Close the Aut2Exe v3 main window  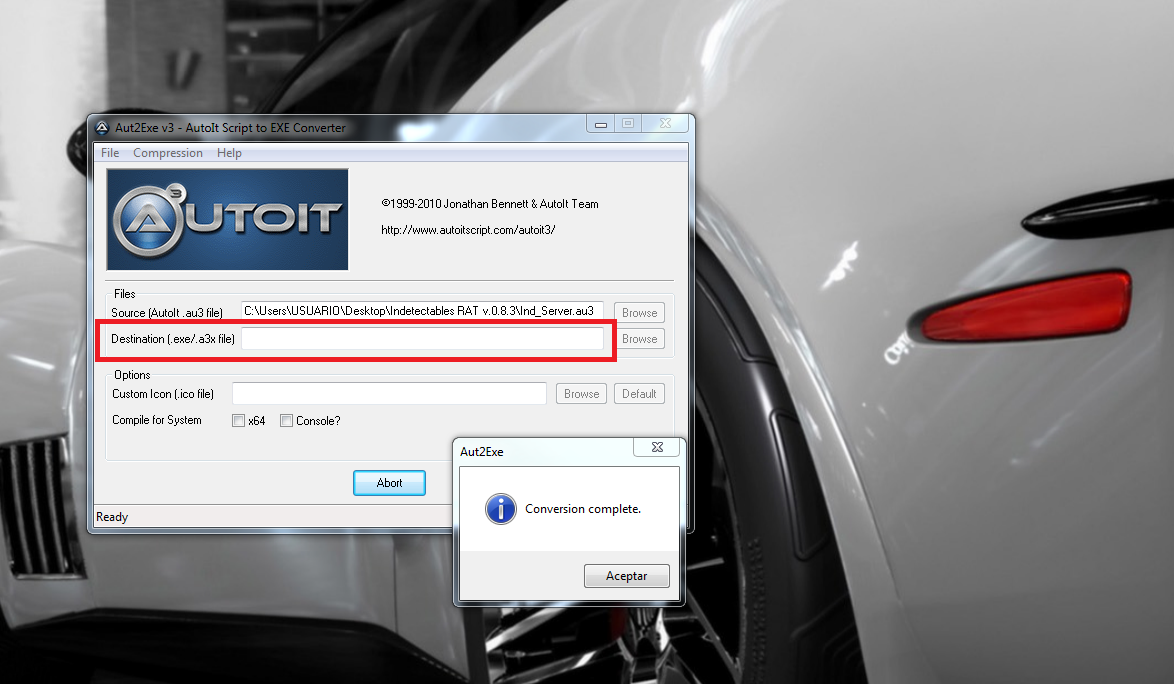pyautogui.click(x=665, y=123)
